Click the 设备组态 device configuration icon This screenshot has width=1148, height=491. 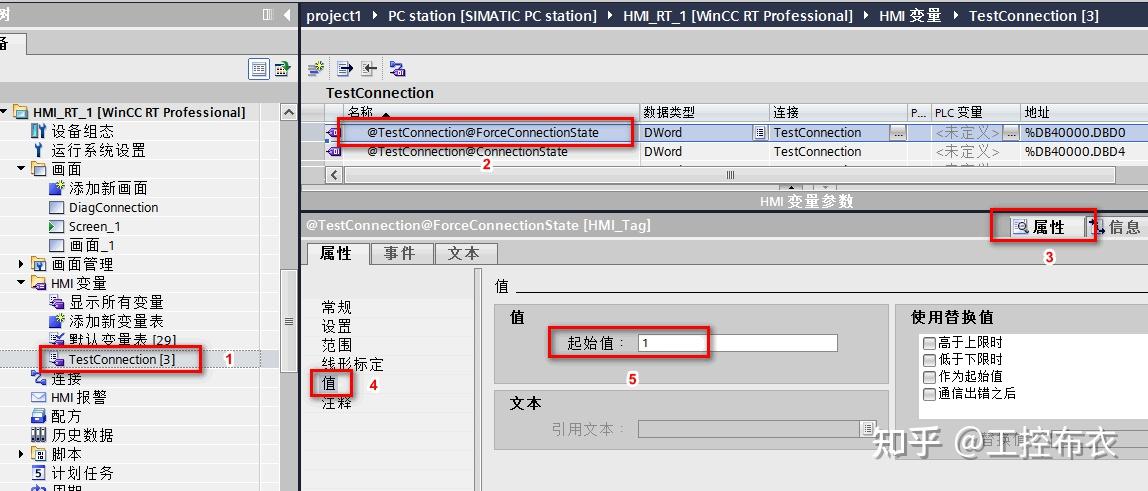pyautogui.click(x=39, y=131)
